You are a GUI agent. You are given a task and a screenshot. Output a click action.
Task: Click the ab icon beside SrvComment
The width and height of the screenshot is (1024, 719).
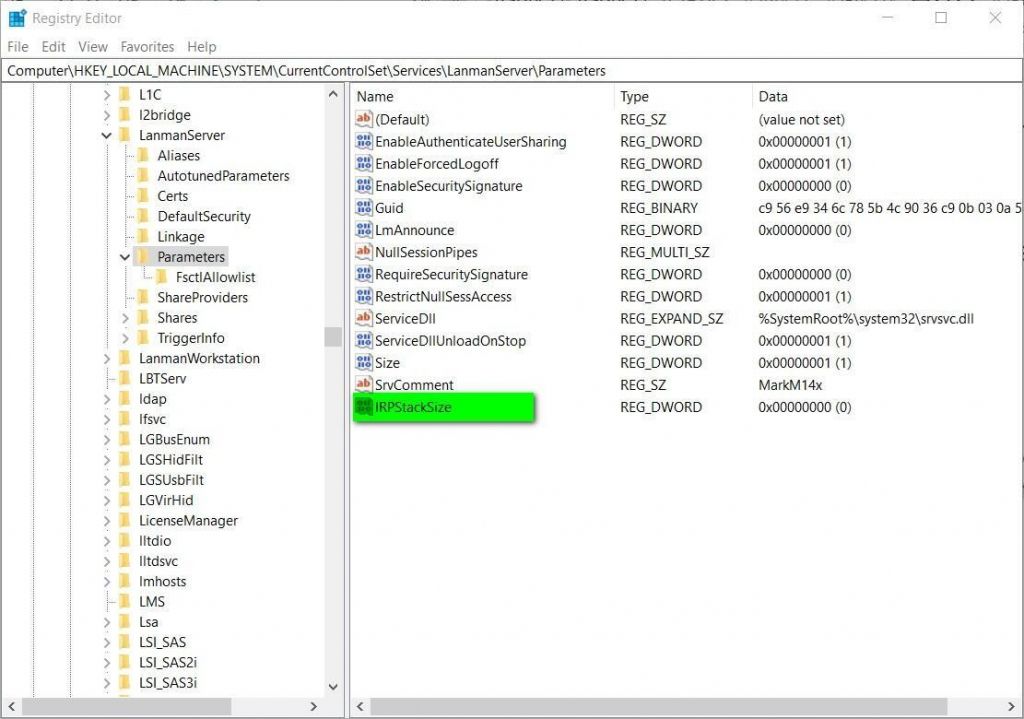tap(365, 385)
